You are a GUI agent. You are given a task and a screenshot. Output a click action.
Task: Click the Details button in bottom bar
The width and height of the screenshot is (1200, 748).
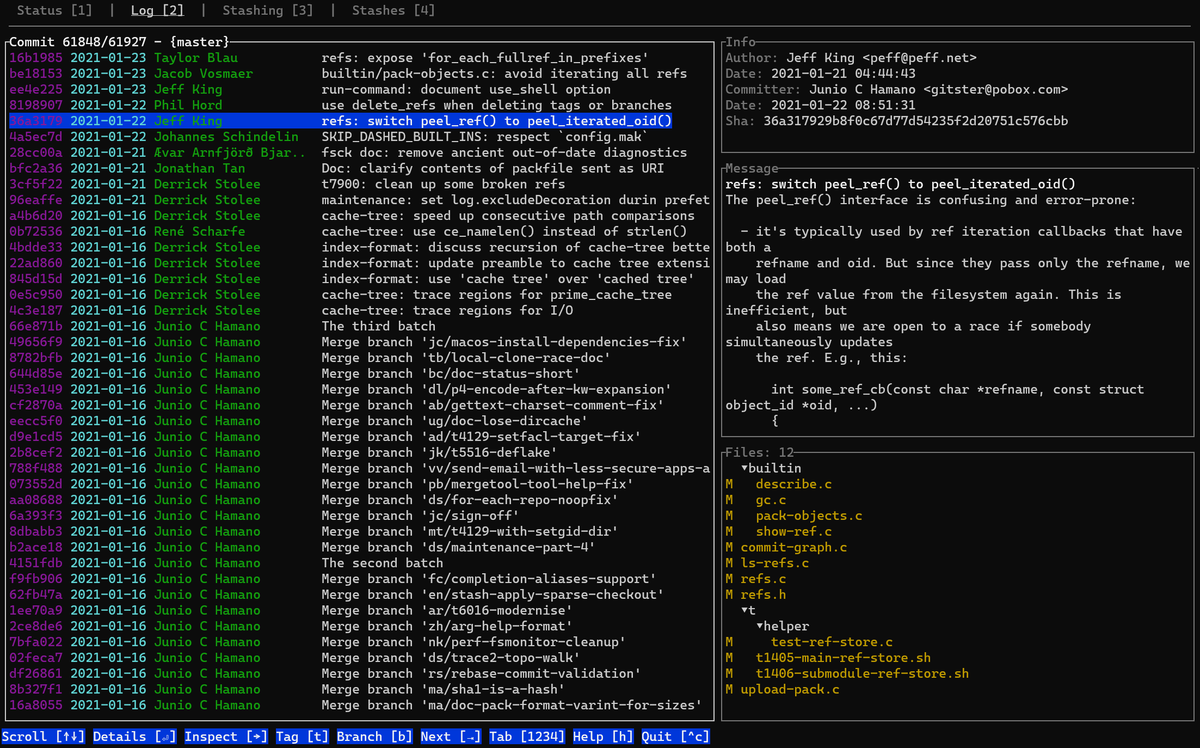135,737
